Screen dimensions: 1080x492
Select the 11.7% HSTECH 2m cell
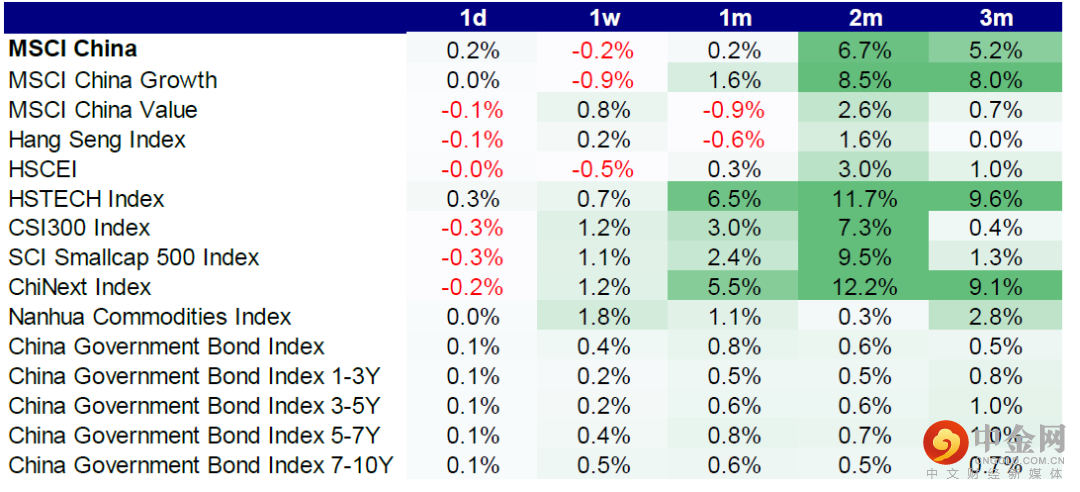pos(863,199)
